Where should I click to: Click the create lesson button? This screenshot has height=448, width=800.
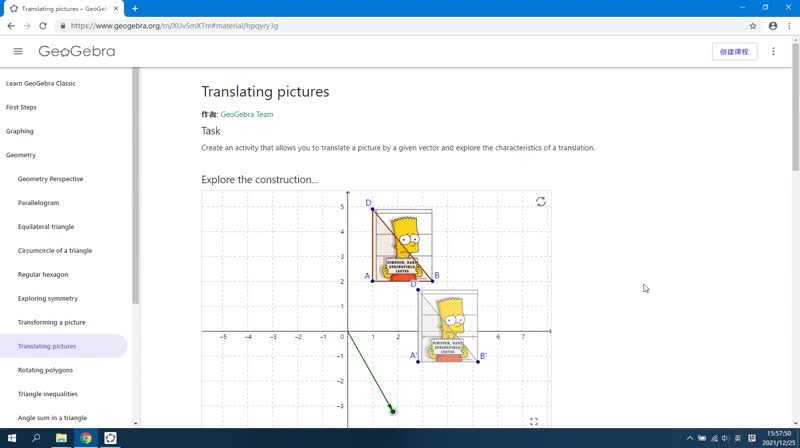pos(734,52)
